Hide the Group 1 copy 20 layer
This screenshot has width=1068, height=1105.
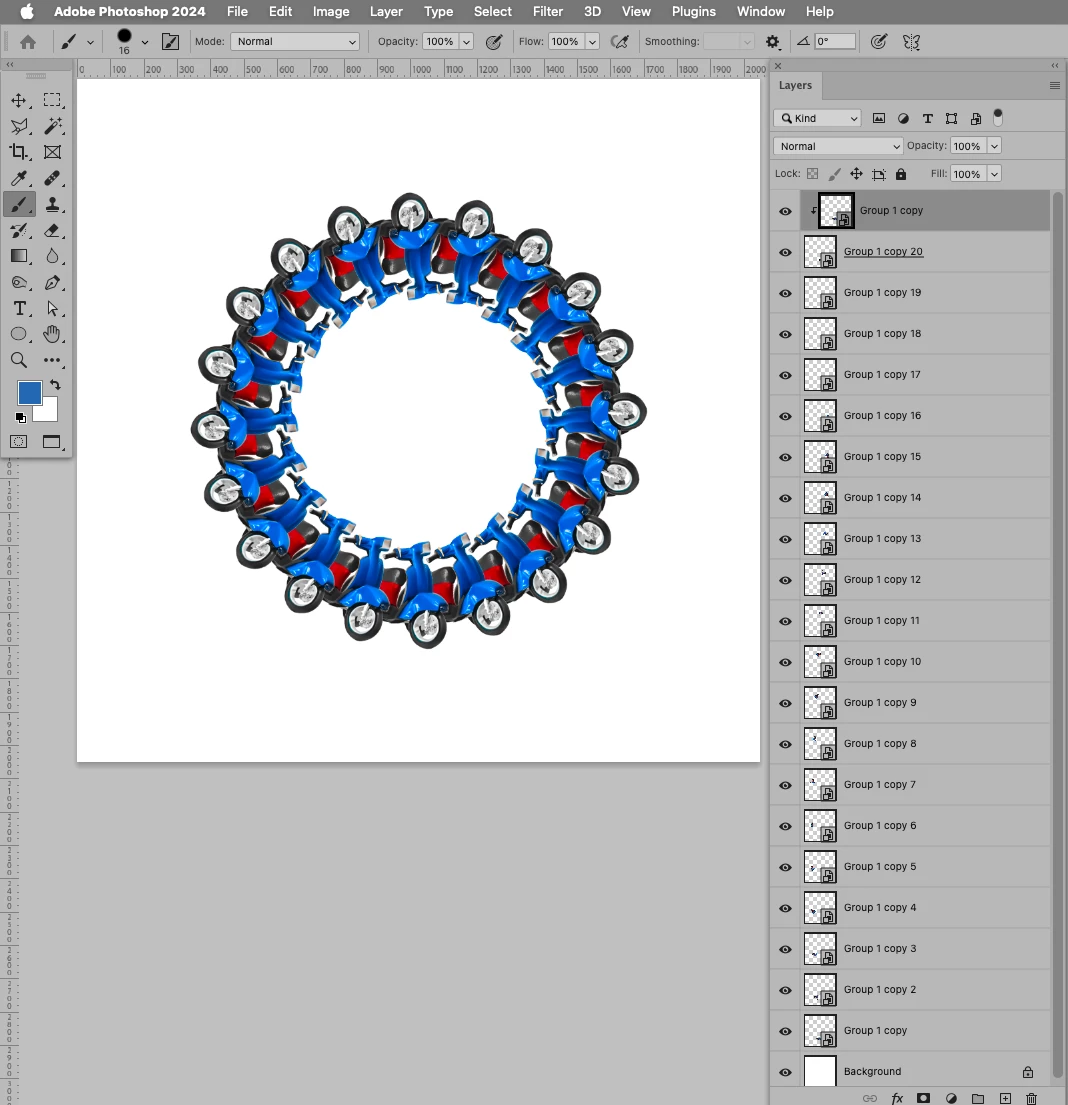[x=785, y=252]
